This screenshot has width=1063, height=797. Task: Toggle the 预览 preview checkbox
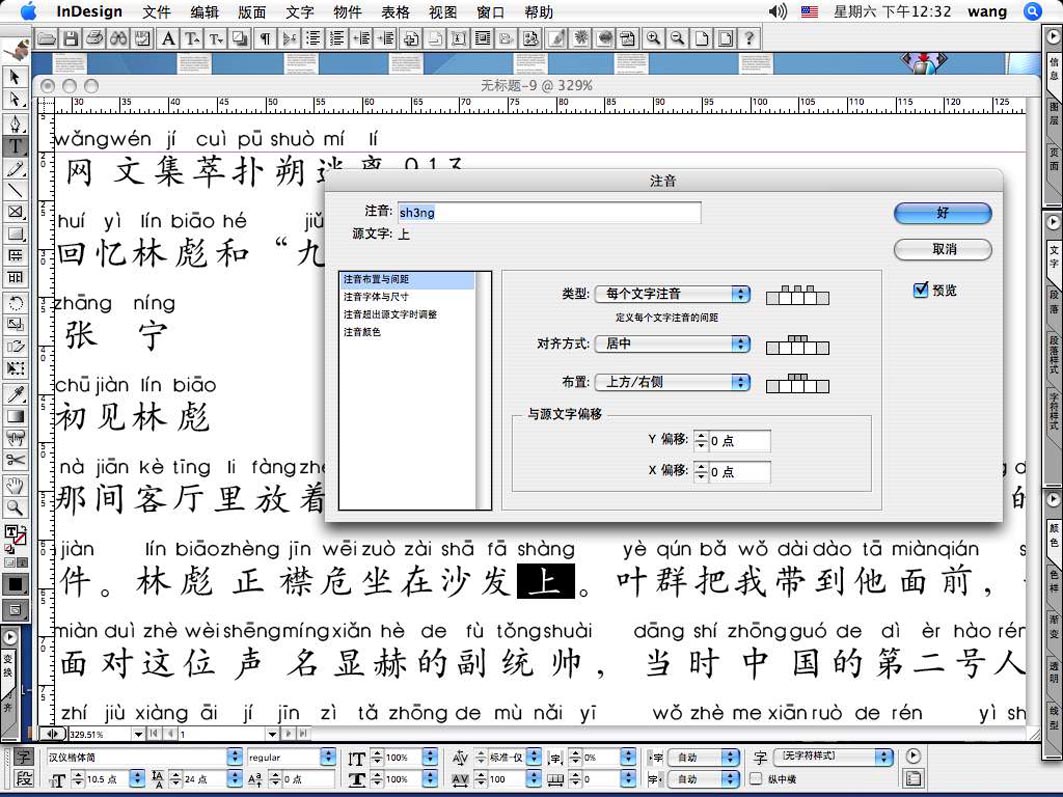pos(921,290)
